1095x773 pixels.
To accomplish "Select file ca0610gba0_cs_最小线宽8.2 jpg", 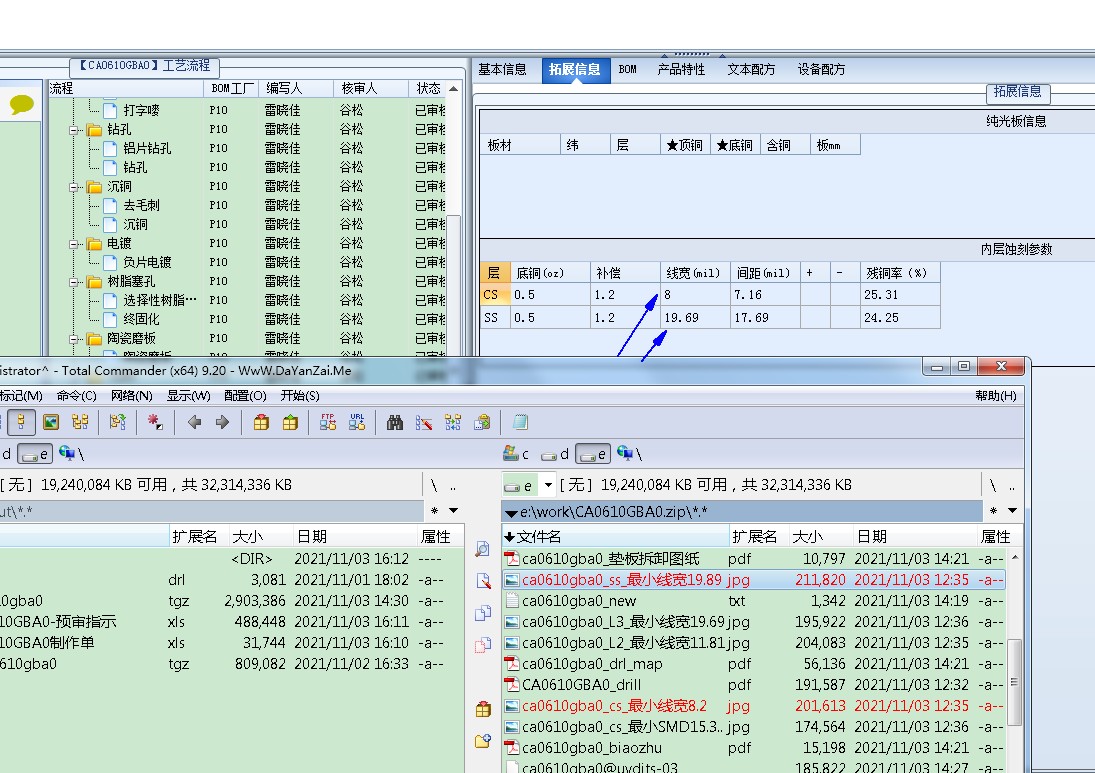I will (754, 706).
